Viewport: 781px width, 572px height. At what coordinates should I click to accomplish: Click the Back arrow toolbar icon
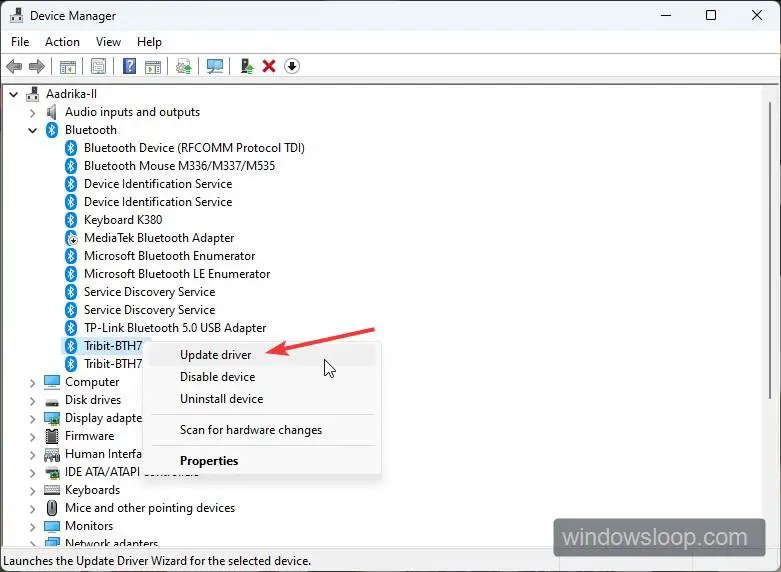(14, 66)
